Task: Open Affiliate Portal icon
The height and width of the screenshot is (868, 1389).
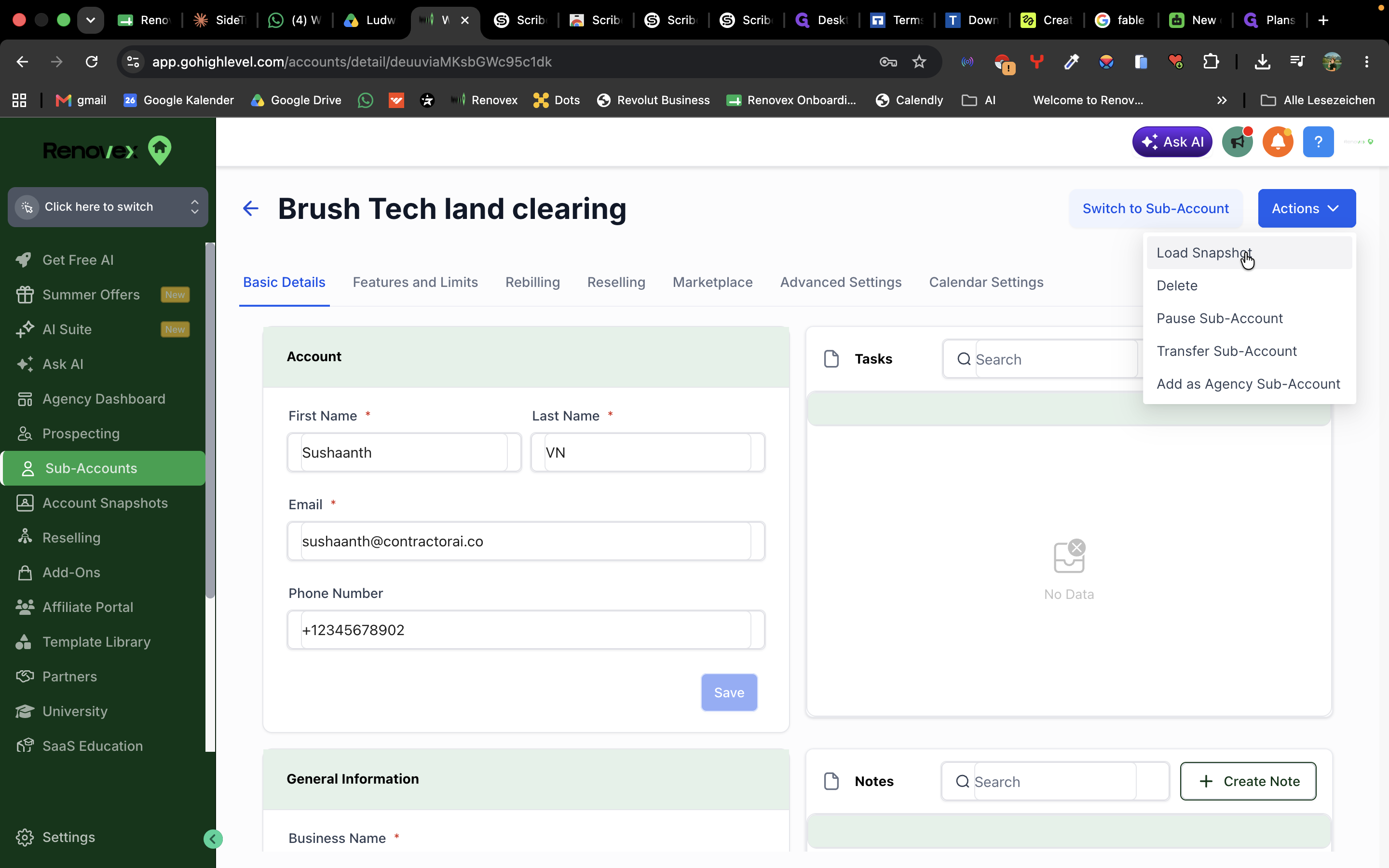Action: pos(24,608)
